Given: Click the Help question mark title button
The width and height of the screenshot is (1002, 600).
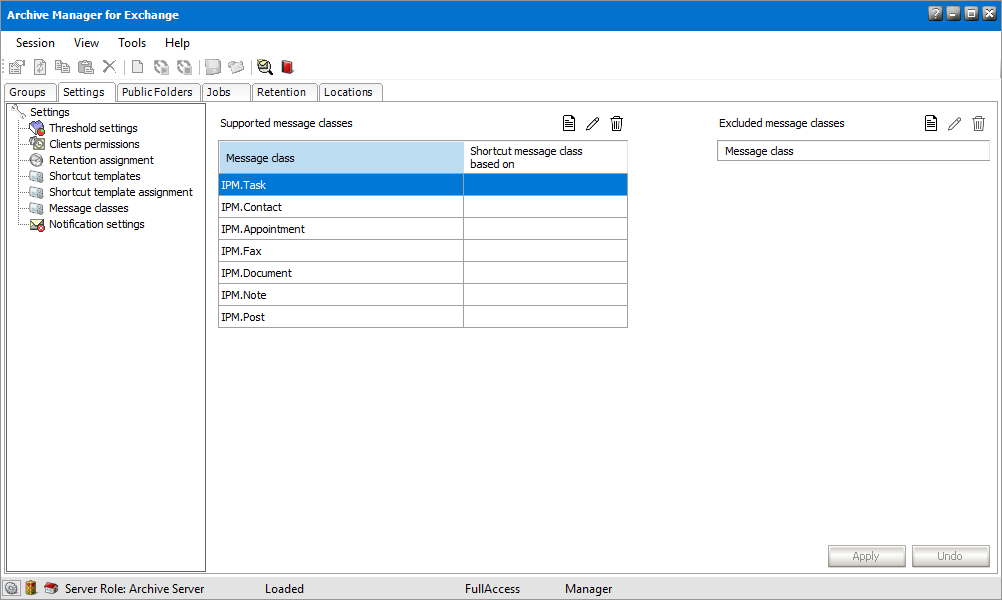Looking at the screenshot, I should (x=935, y=13).
